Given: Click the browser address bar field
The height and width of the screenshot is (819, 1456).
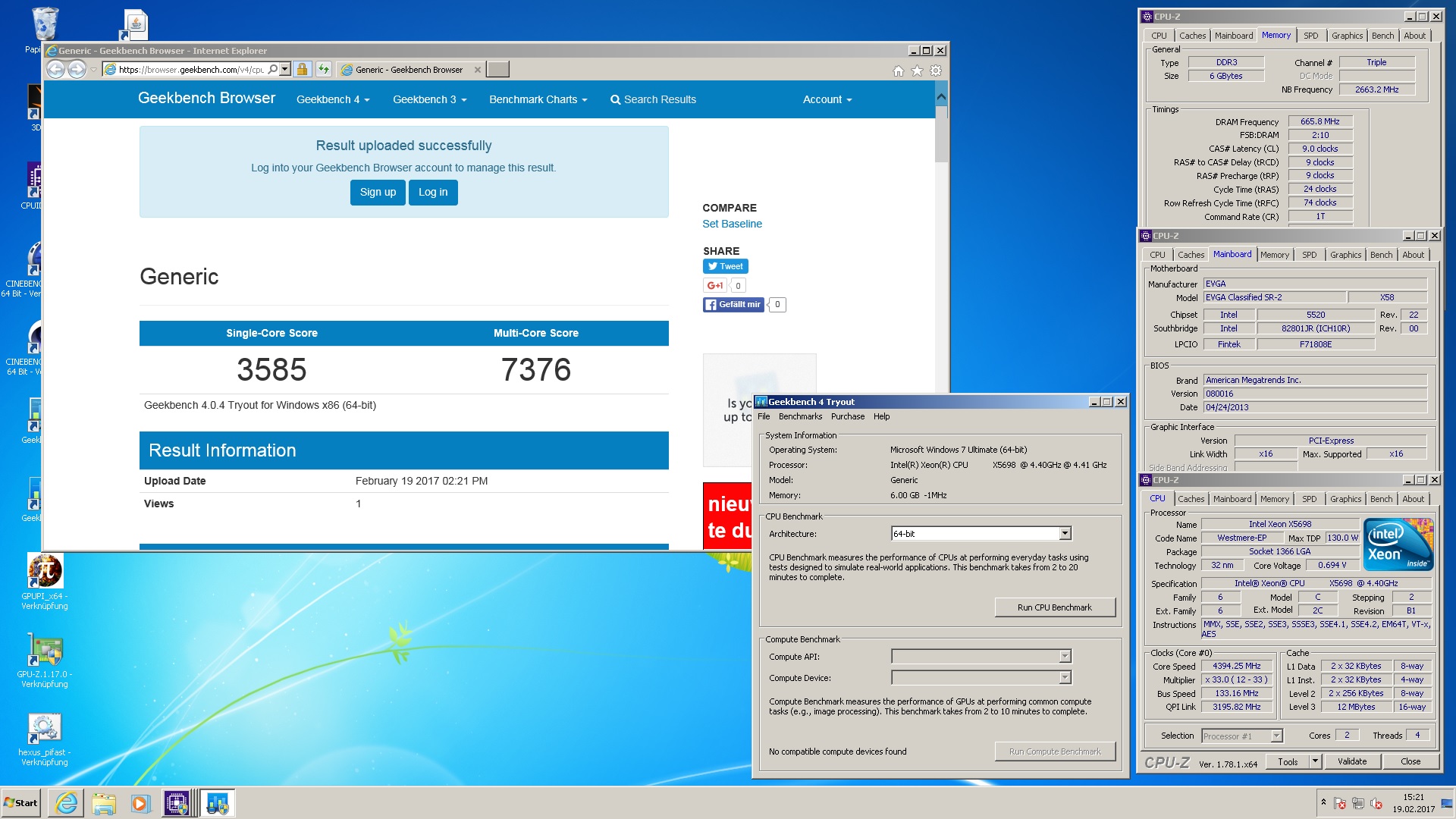Looking at the screenshot, I should [x=192, y=70].
